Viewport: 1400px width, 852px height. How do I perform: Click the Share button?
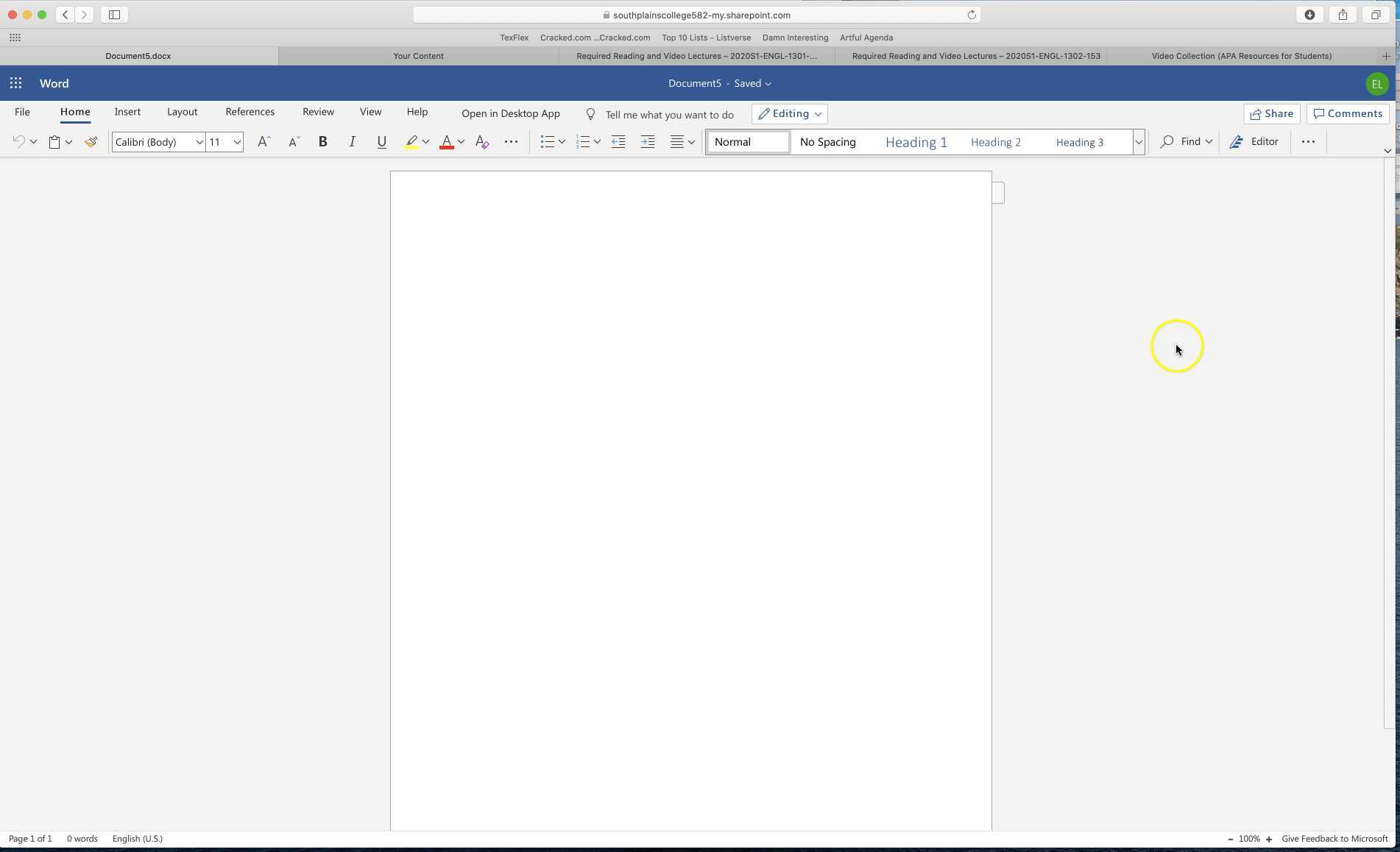[x=1272, y=113]
